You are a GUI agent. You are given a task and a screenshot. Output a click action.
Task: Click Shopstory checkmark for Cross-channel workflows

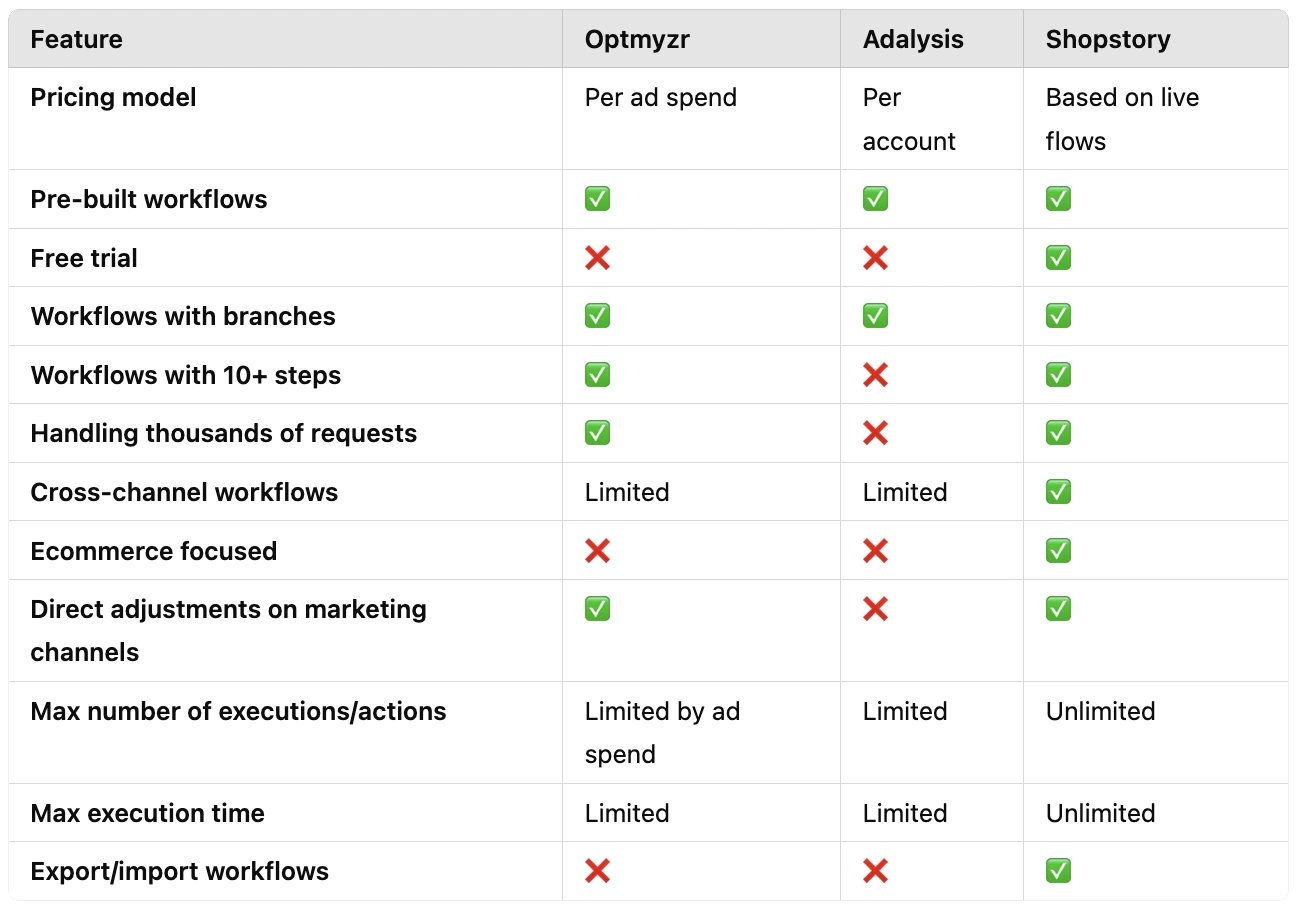pyautogui.click(x=1058, y=492)
